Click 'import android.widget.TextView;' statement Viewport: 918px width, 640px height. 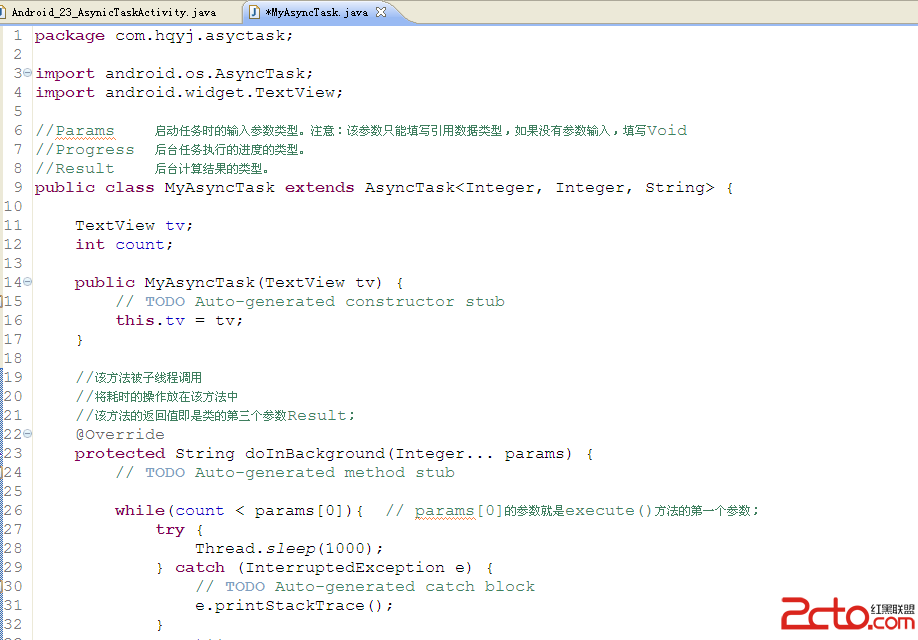[189, 93]
